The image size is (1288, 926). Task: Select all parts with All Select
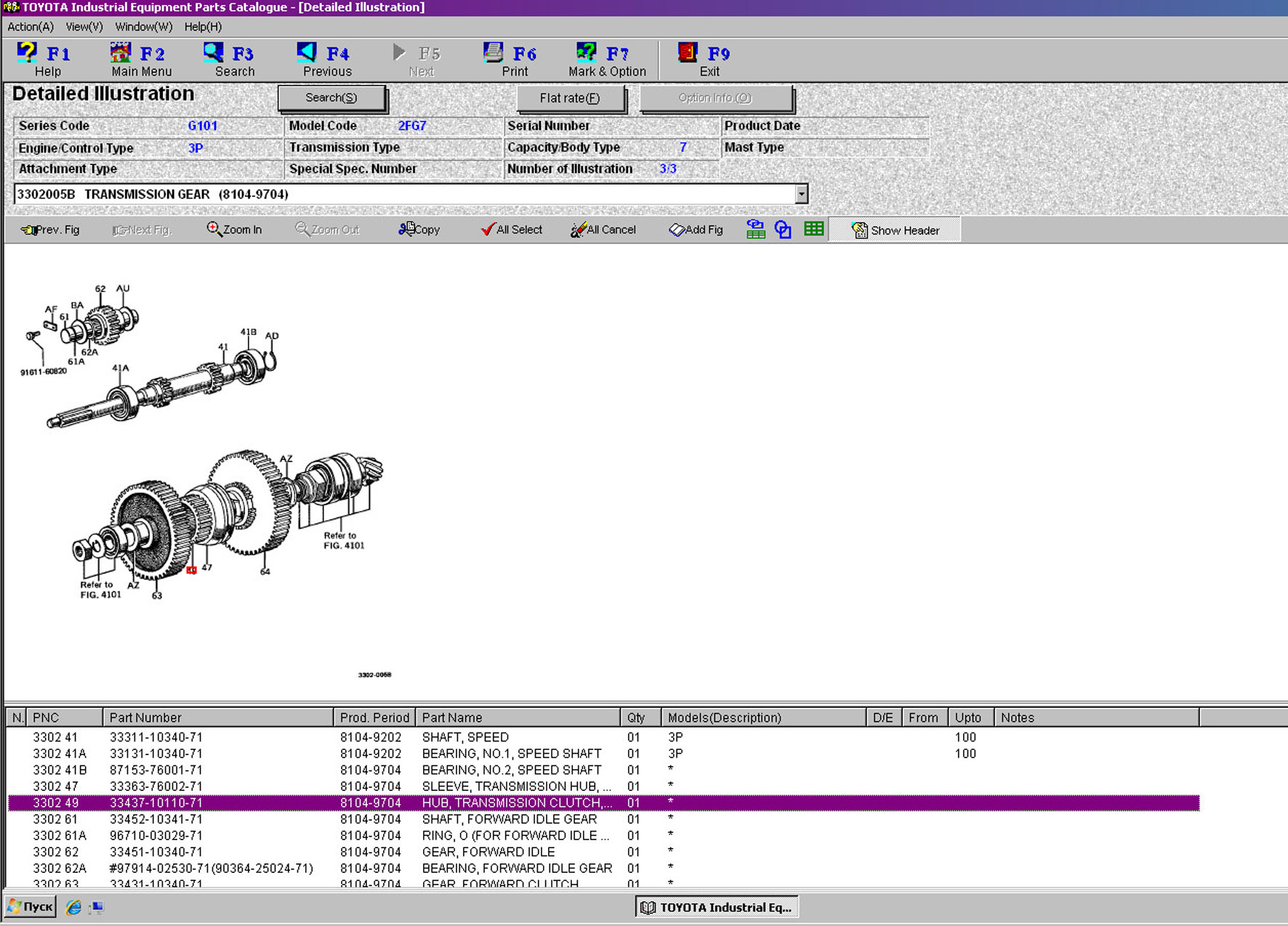[512, 230]
